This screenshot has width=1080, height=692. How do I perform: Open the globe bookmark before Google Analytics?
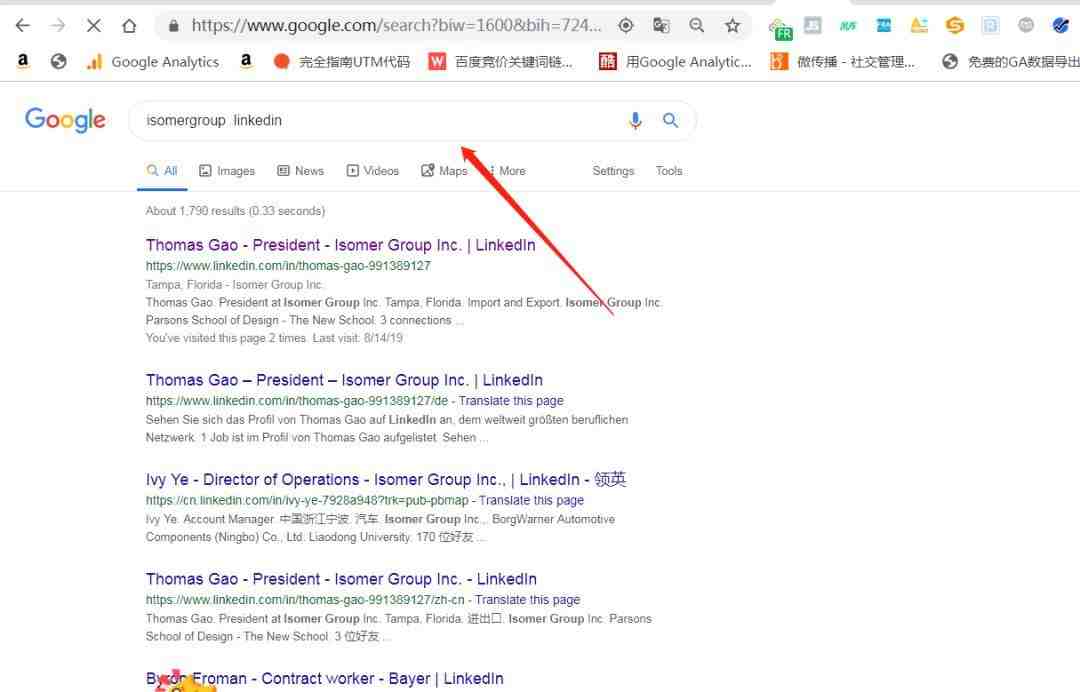pyautogui.click(x=59, y=61)
